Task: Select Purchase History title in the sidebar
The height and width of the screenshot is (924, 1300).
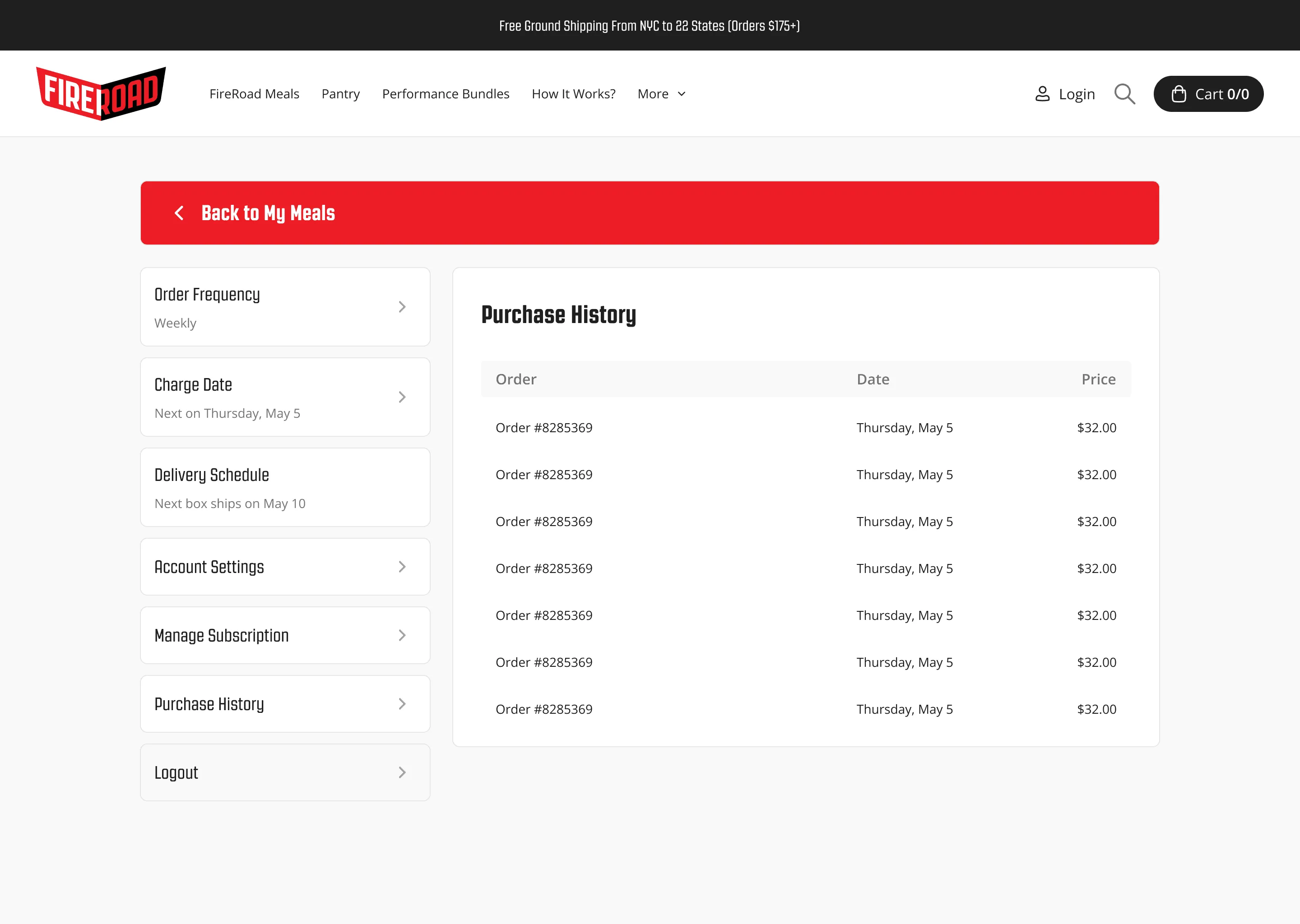Action: [209, 704]
